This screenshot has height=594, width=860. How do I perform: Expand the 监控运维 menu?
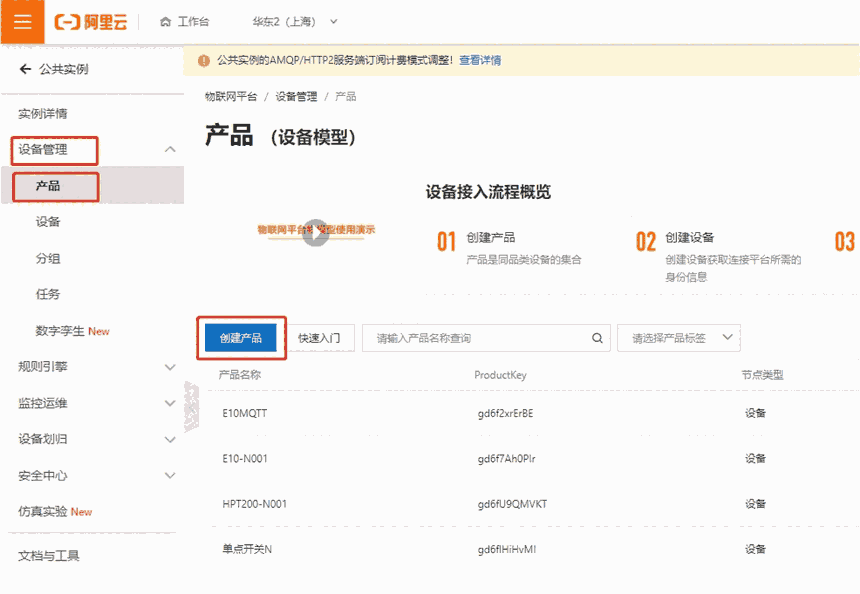[170, 403]
